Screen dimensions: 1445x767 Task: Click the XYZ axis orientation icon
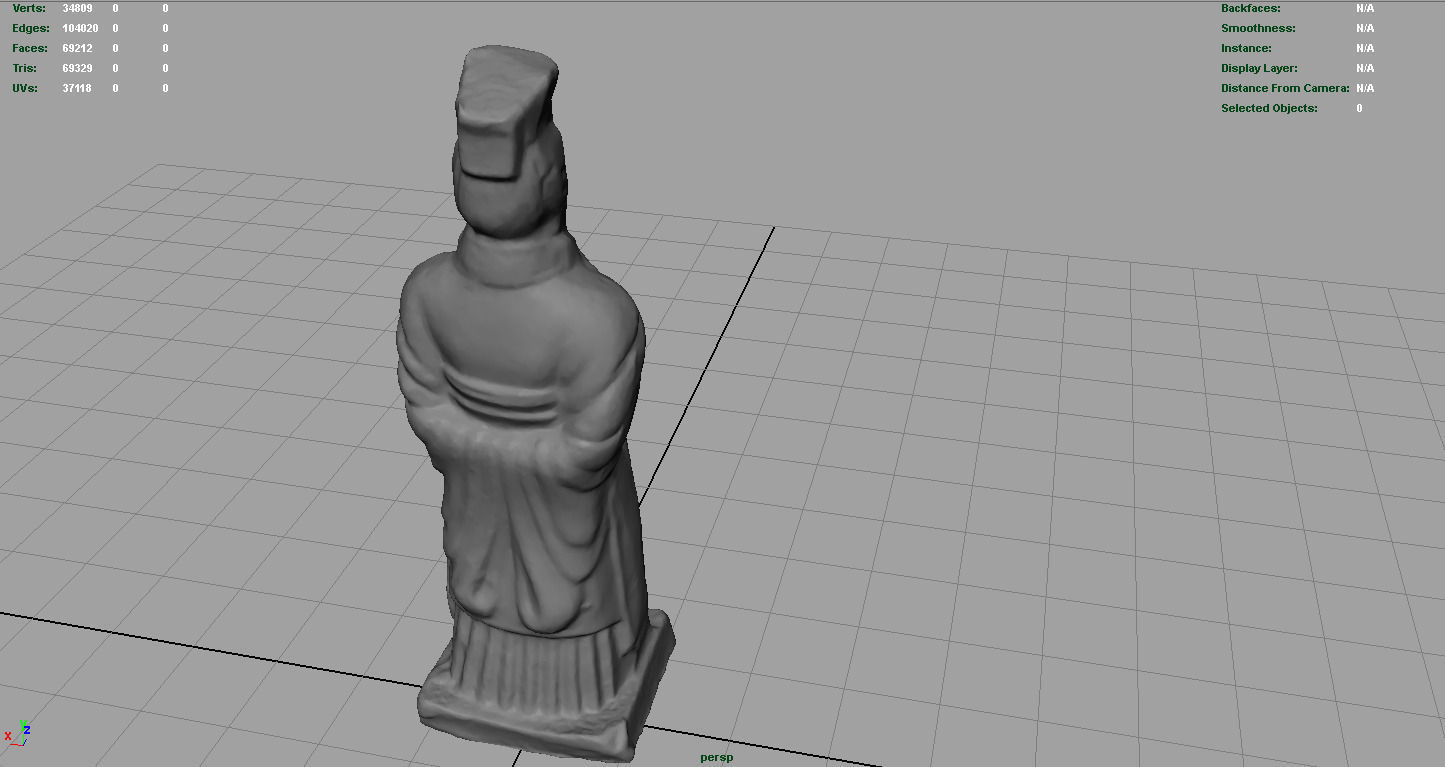17,732
